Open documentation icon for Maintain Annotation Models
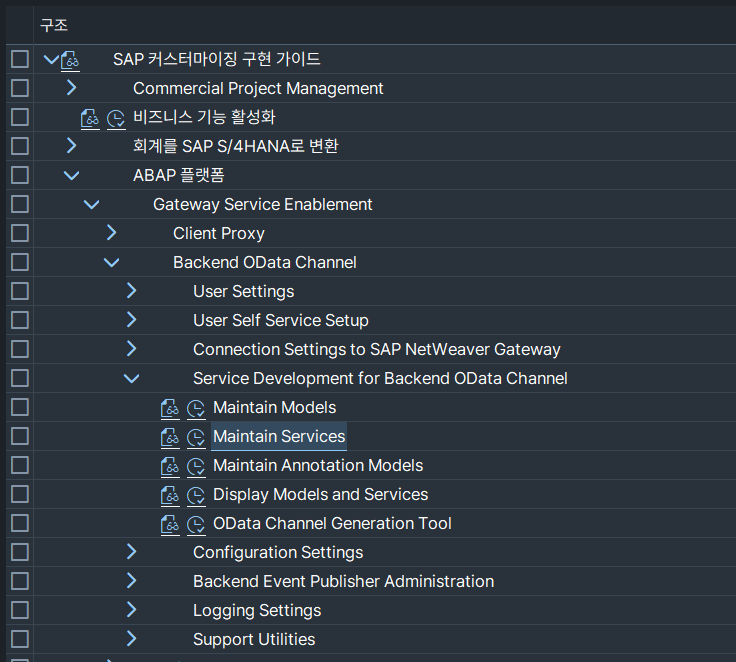736x662 pixels. [170, 467]
